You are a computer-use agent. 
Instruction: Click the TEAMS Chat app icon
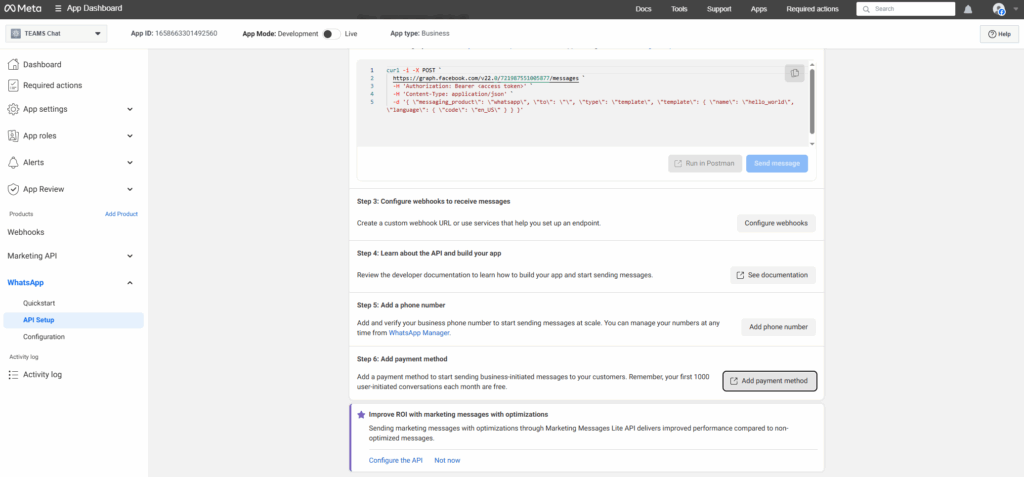click(16, 33)
